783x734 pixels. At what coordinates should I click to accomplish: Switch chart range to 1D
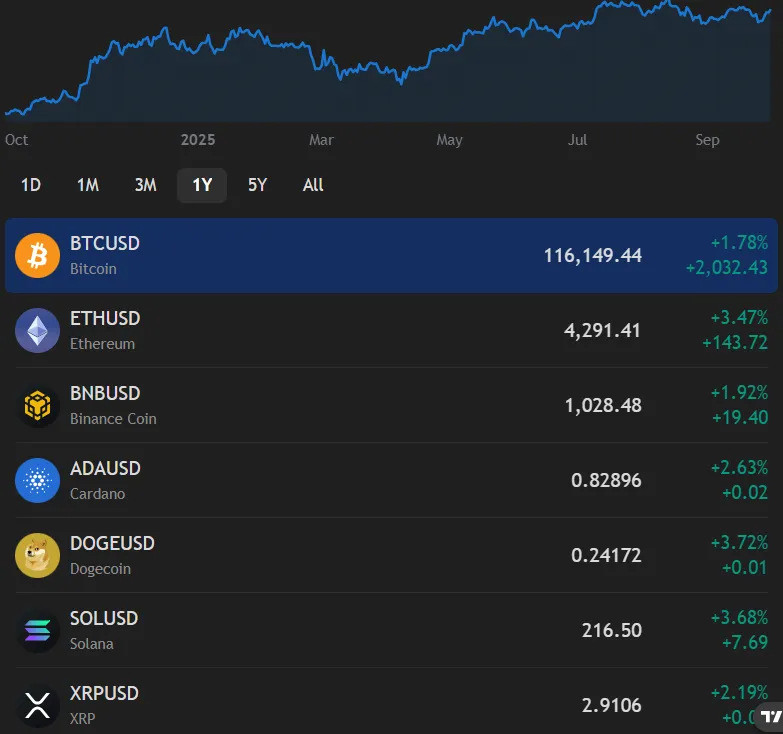pyautogui.click(x=31, y=185)
